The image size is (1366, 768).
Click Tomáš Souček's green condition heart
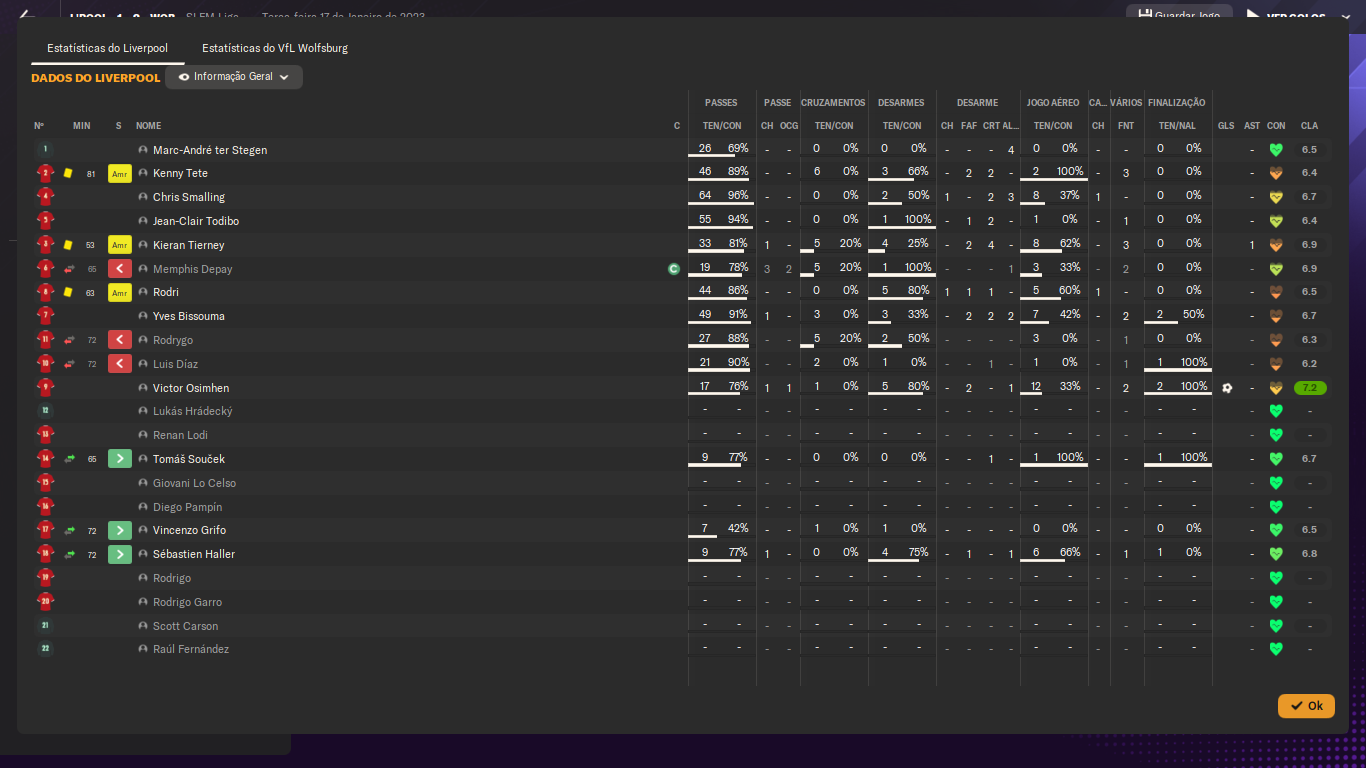(1275, 459)
